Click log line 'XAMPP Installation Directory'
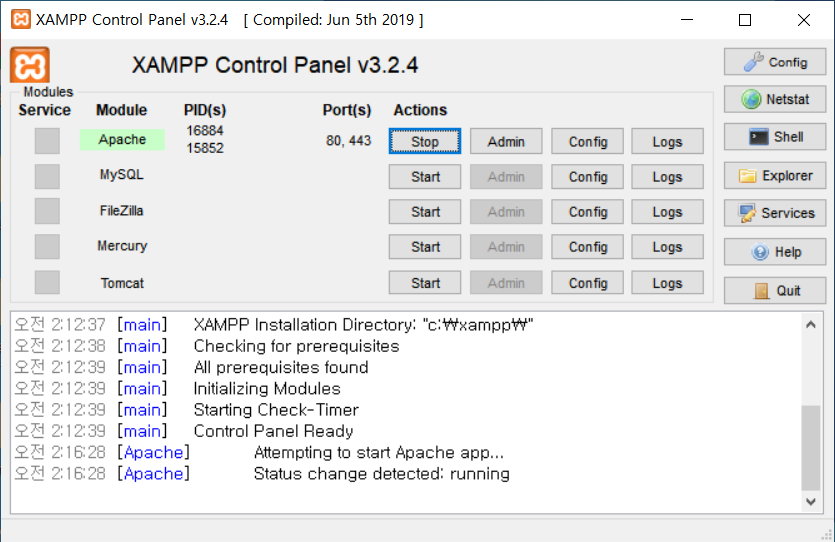Viewport: 835px width, 542px height. tap(363, 325)
